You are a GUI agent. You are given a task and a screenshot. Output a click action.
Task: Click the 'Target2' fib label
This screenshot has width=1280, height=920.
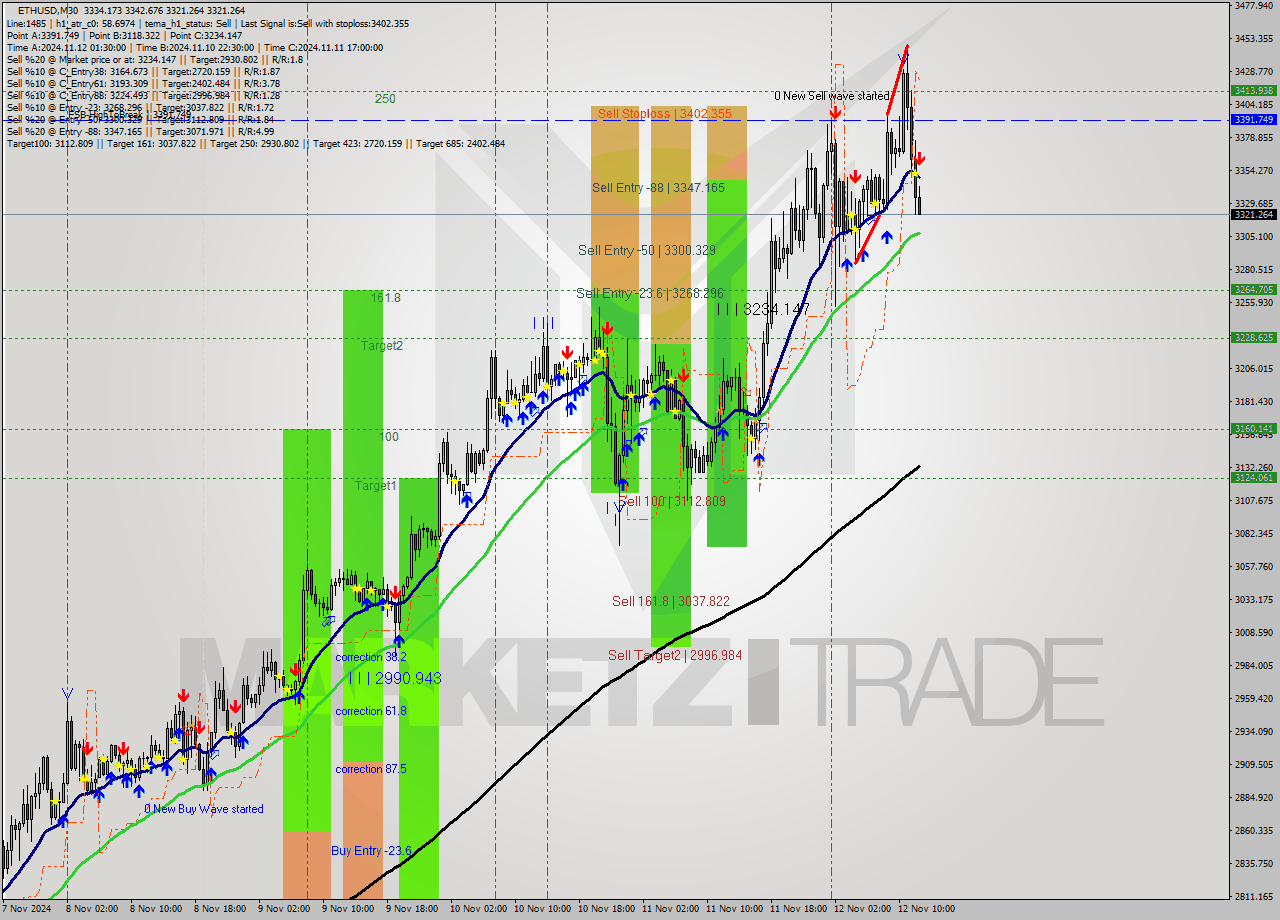382,345
